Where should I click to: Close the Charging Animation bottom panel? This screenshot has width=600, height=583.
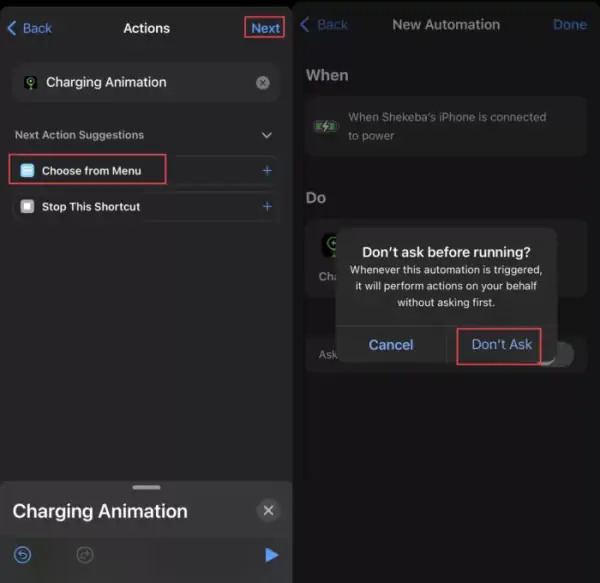(x=268, y=510)
